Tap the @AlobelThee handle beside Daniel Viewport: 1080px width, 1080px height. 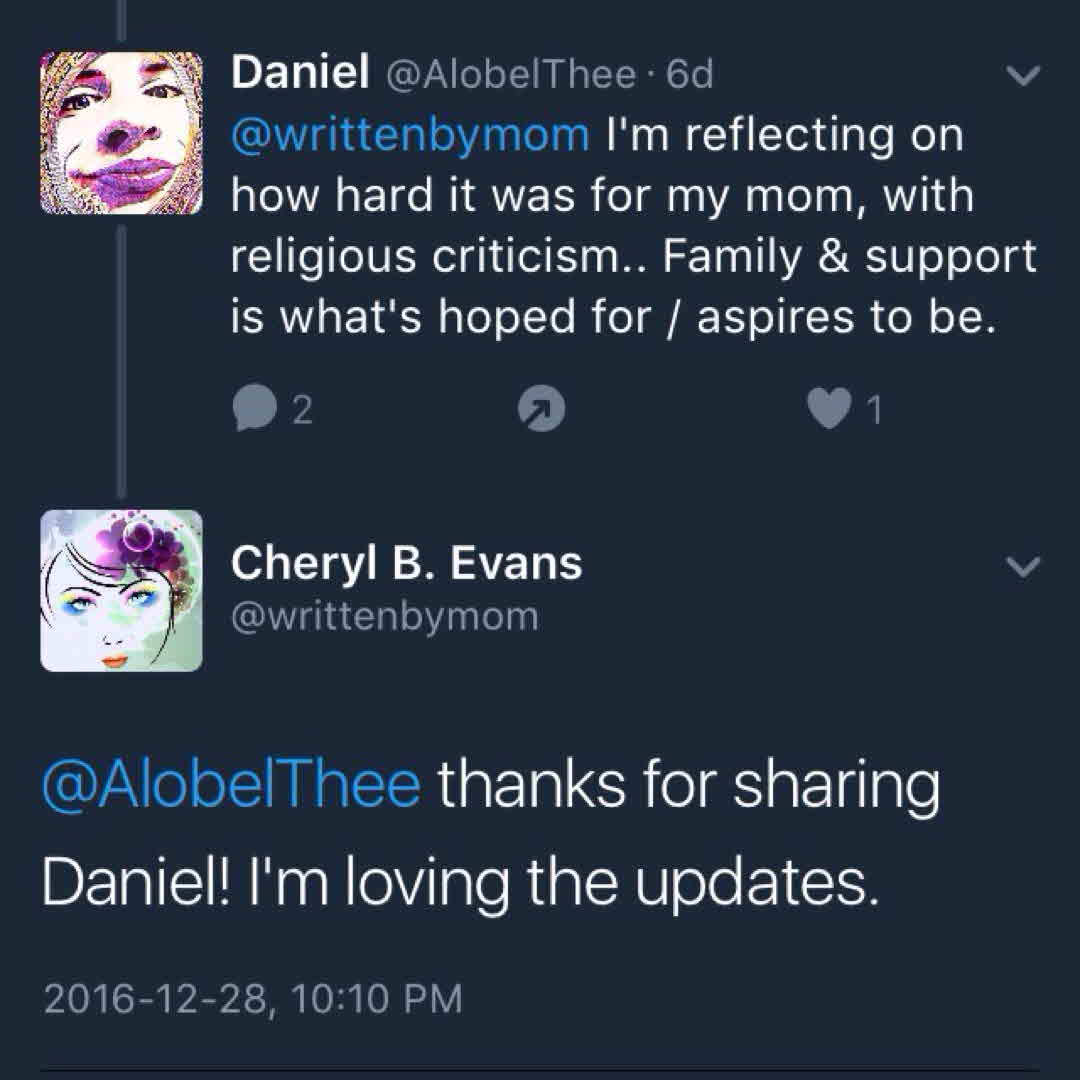[510, 75]
